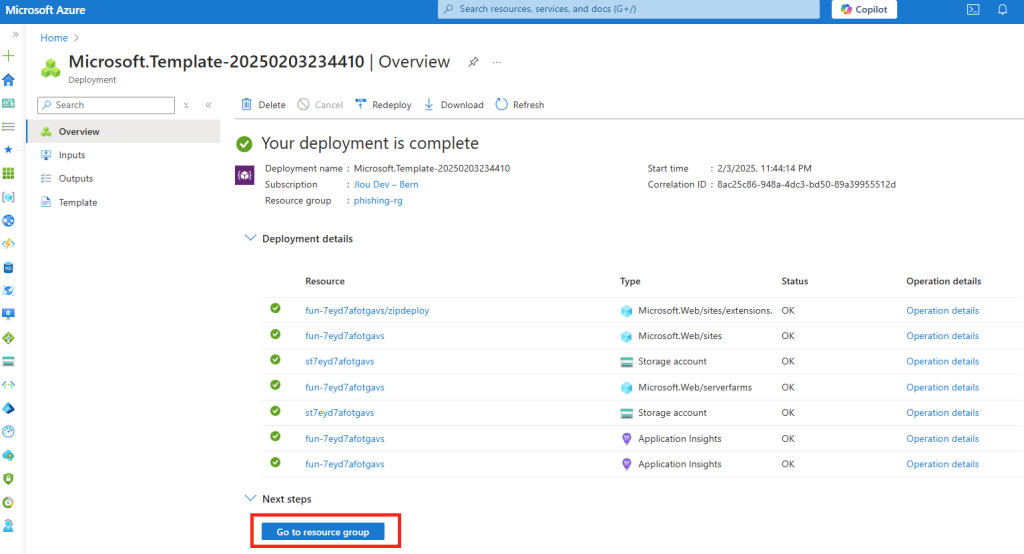Open the Virtual machines monitor icon

click(x=8, y=314)
